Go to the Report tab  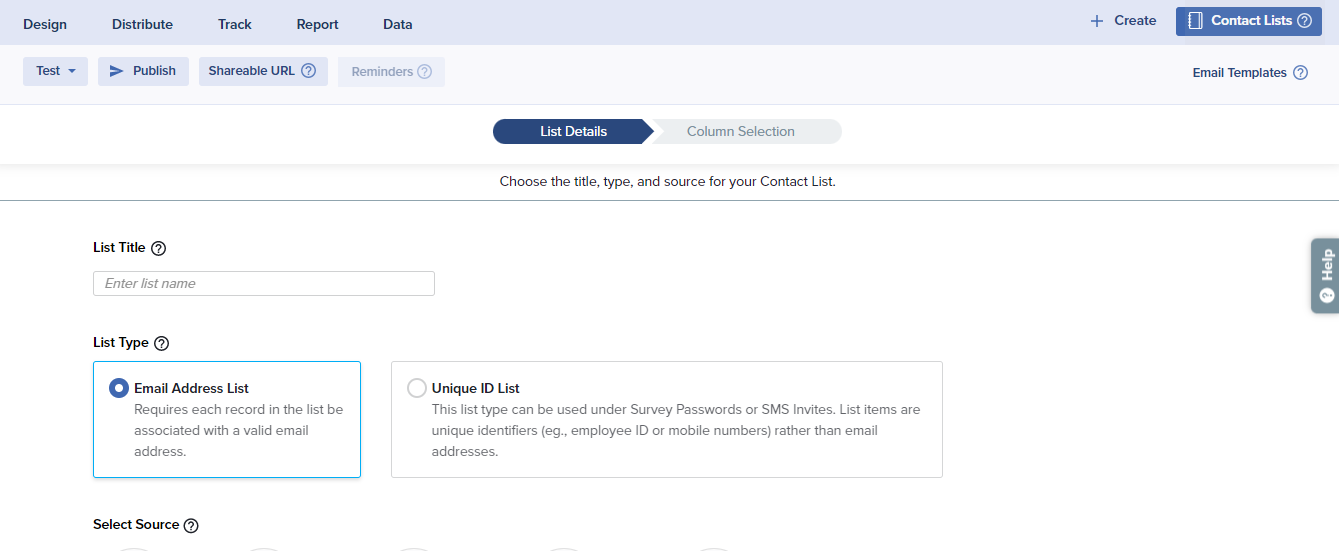[x=317, y=24]
